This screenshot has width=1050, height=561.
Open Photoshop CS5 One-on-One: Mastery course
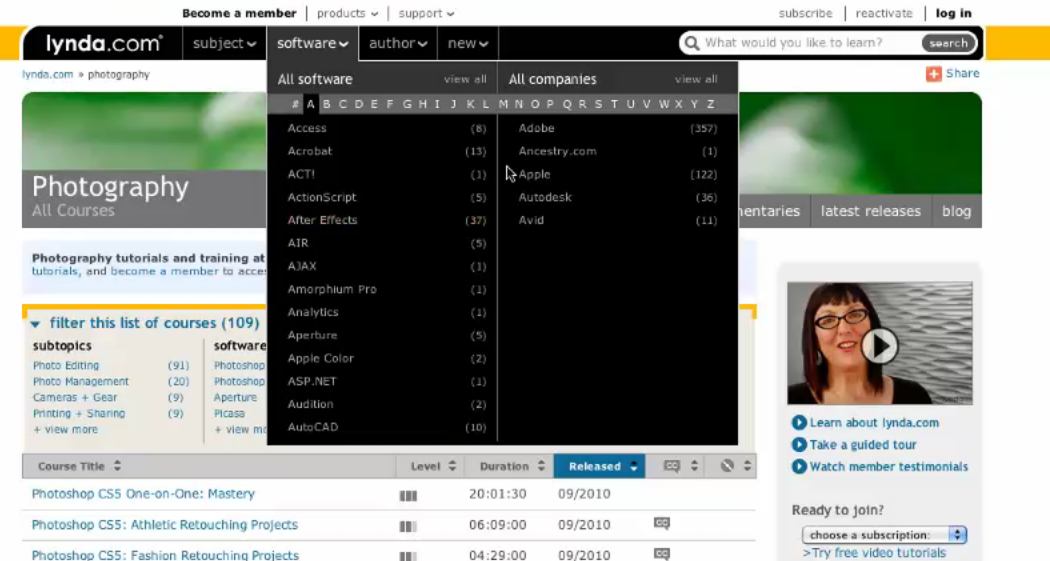(143, 494)
